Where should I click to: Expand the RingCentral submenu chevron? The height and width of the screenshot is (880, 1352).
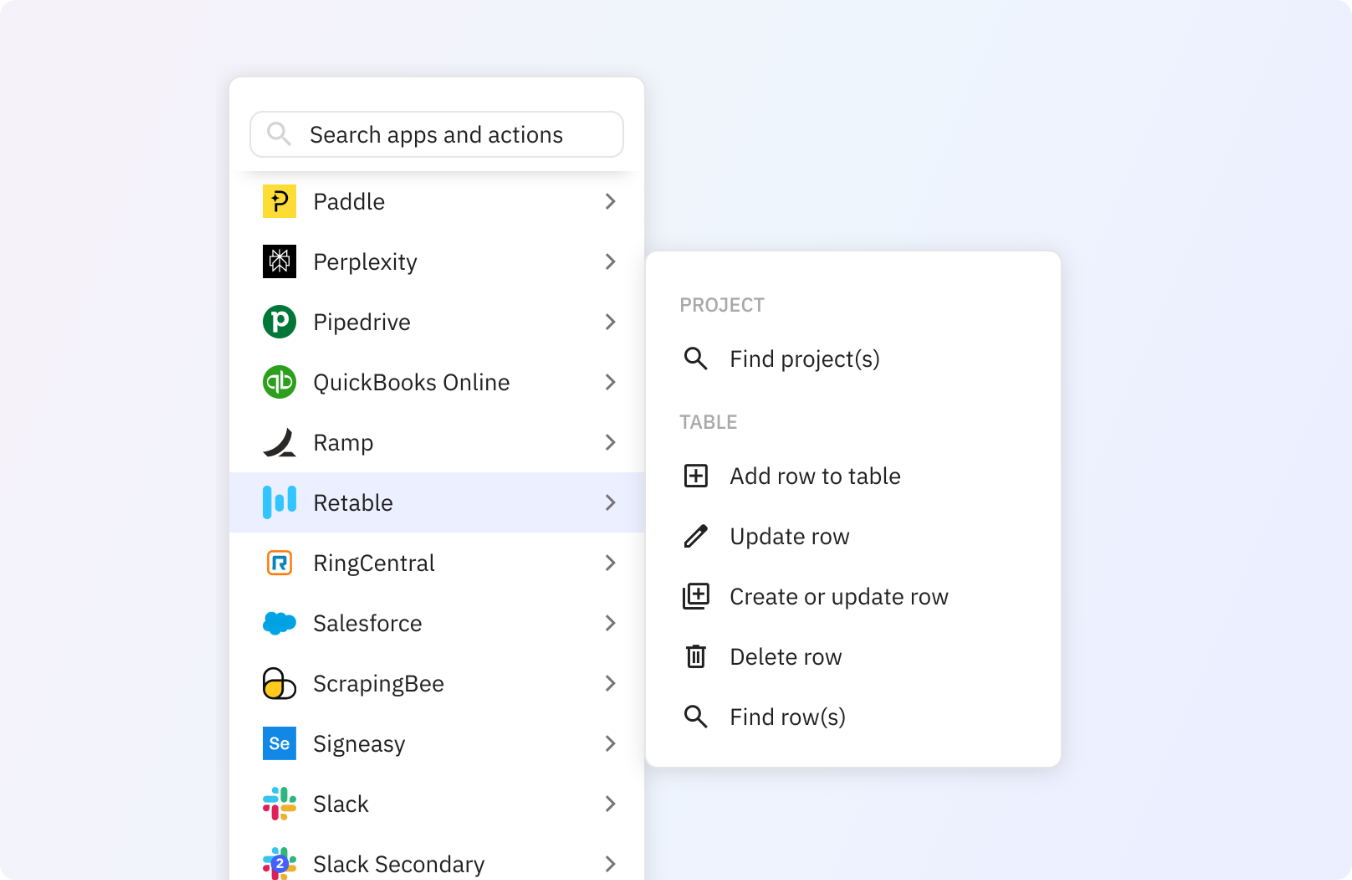[610, 563]
